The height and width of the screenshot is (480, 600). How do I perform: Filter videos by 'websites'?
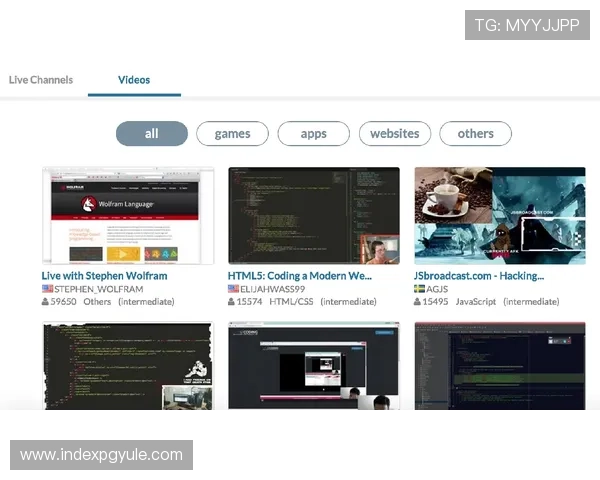[x=394, y=134]
